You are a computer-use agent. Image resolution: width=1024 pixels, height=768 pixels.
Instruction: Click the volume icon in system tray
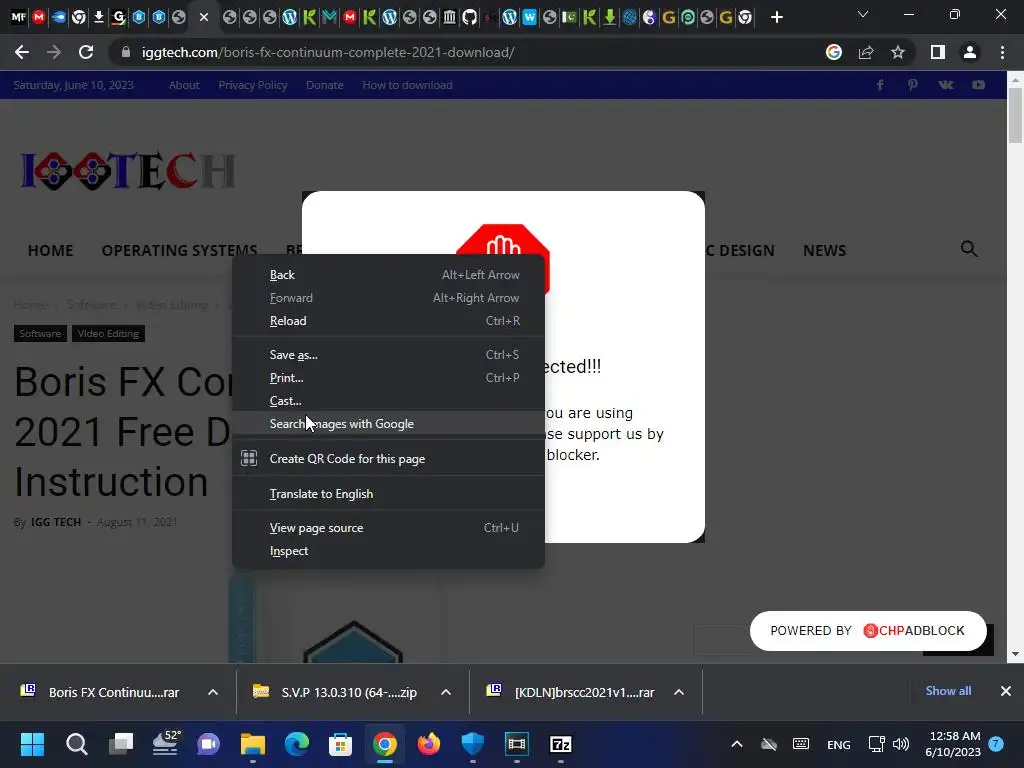(901, 744)
